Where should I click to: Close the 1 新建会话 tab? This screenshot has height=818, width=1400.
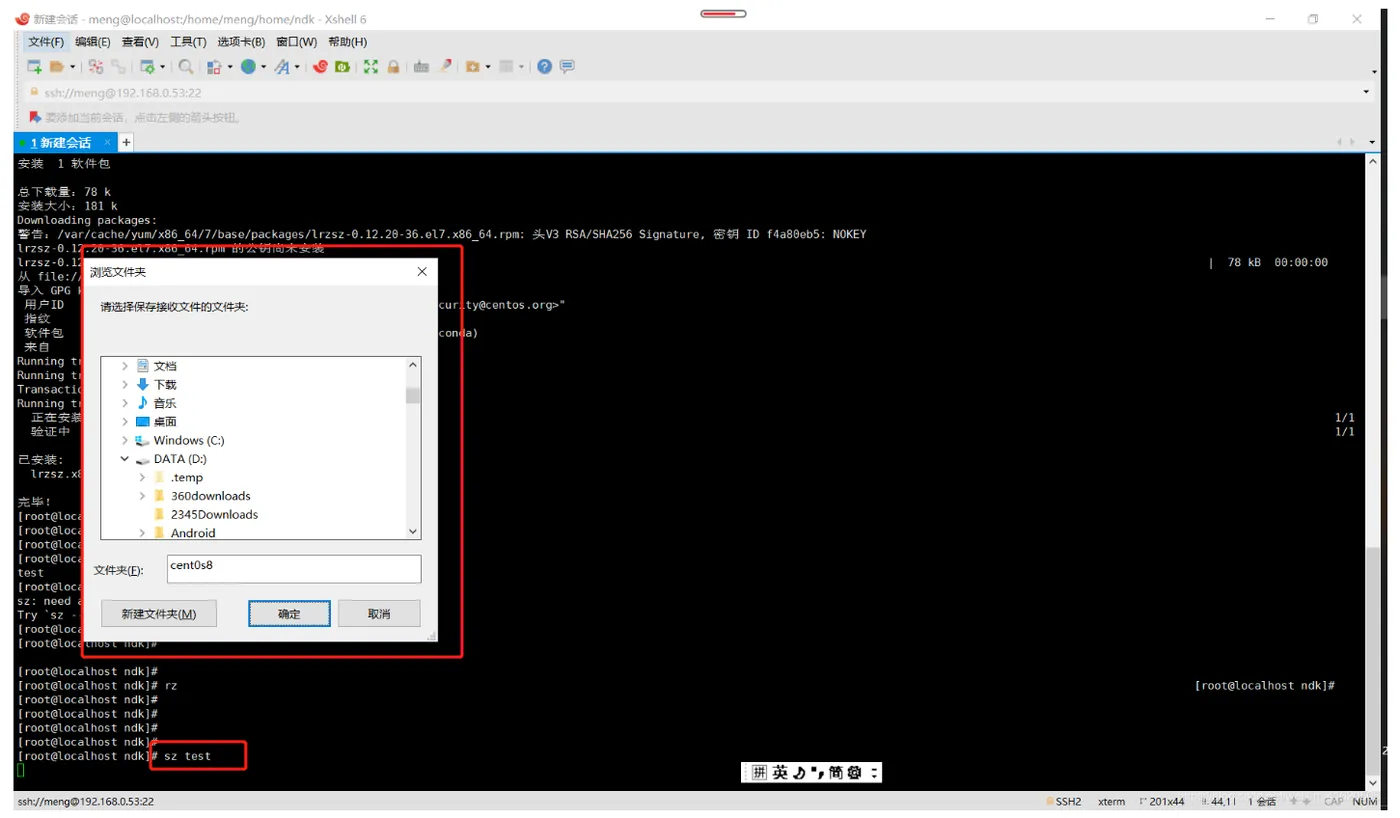tap(108, 143)
